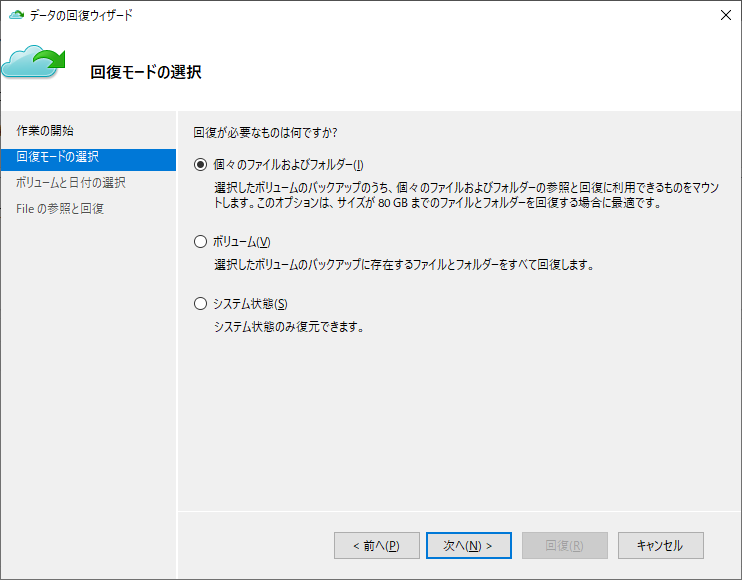This screenshot has width=742, height=580.
Task: Close the データの回復ウィザード window
Action: coord(725,15)
